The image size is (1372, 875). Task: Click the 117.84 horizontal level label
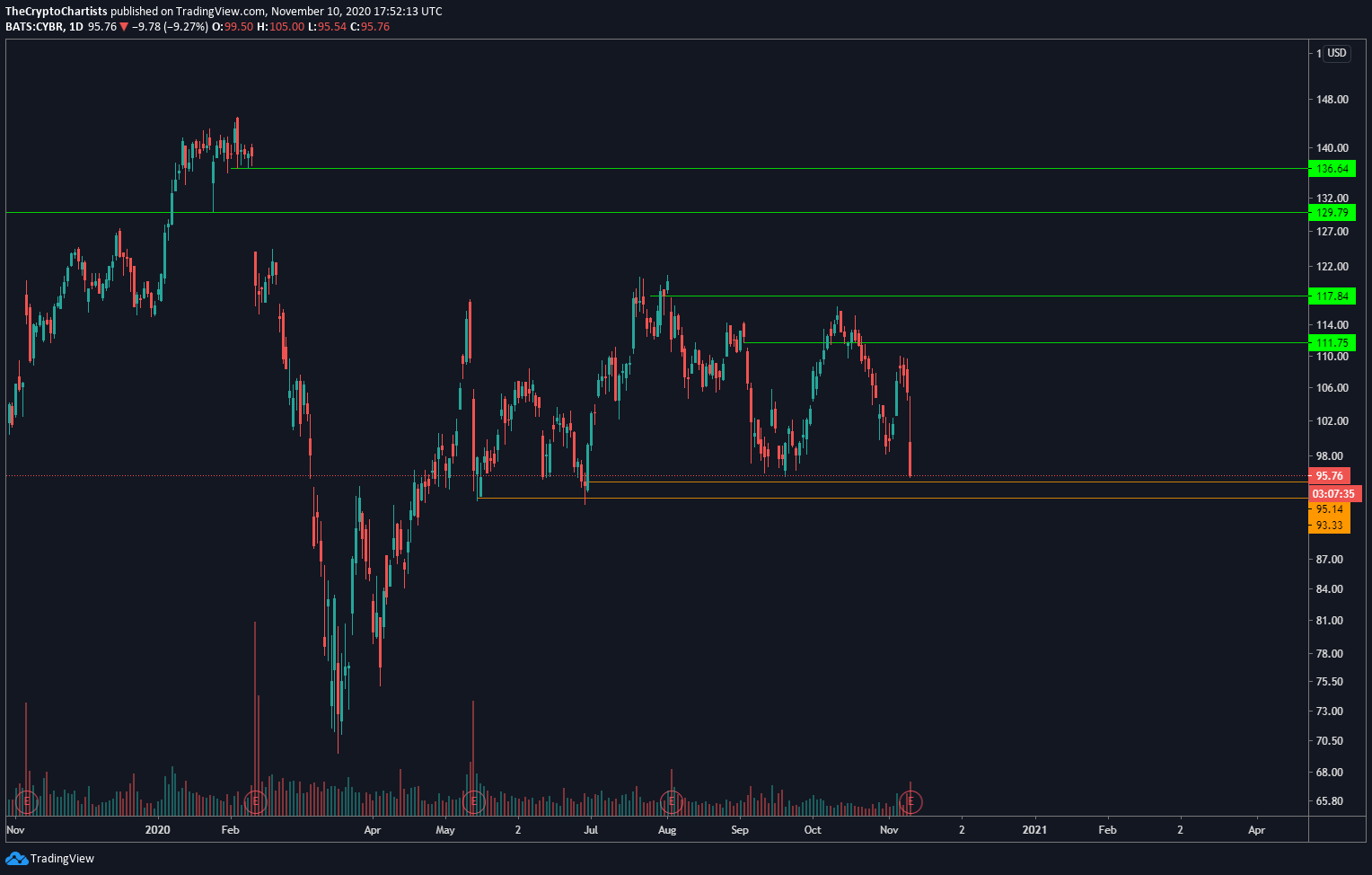[x=1332, y=296]
